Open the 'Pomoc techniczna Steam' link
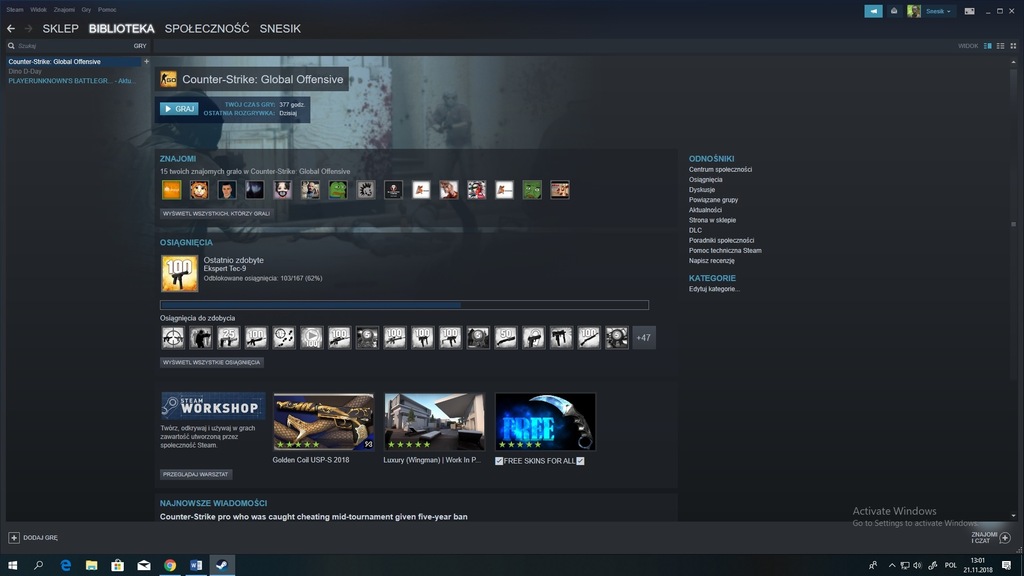Screen dimensions: 1024x576 [x=725, y=250]
